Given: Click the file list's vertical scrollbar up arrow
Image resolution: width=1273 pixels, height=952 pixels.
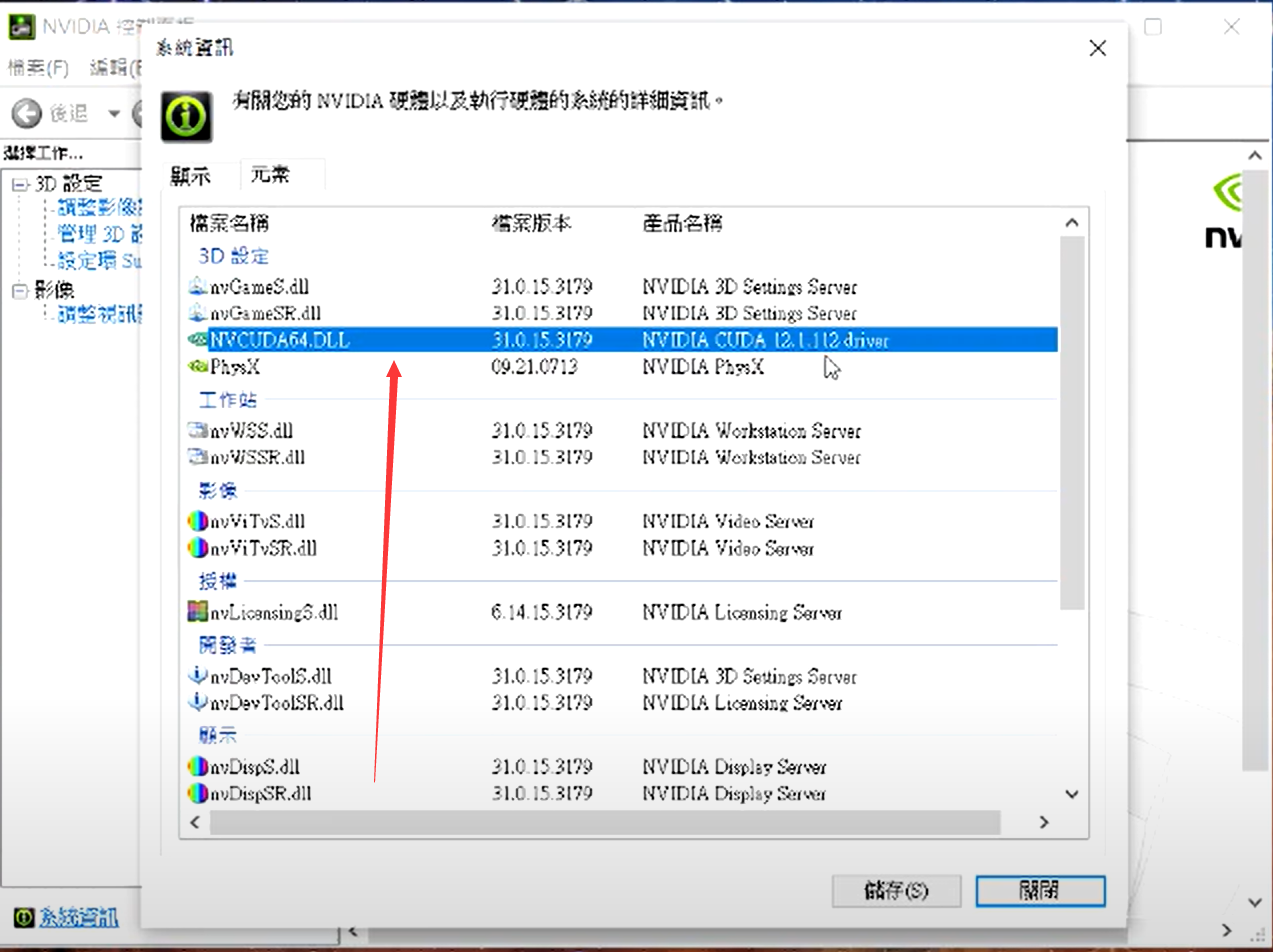Looking at the screenshot, I should [1072, 223].
